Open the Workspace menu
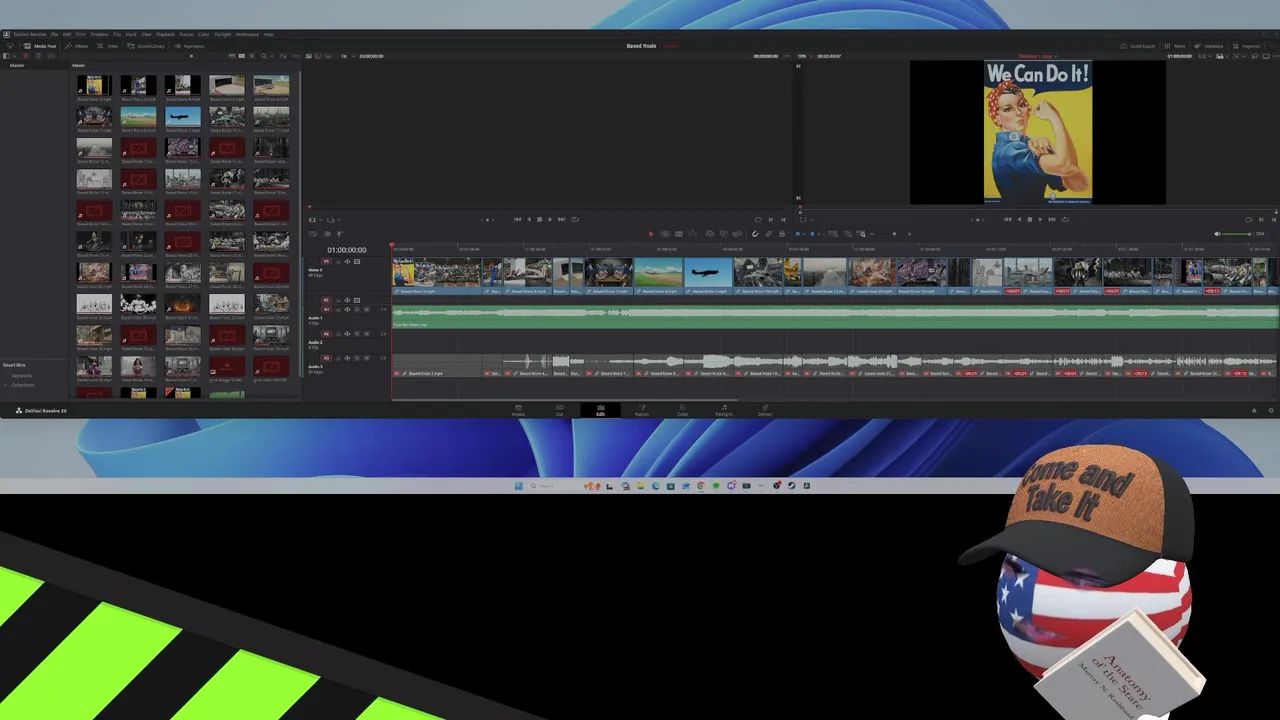 pyautogui.click(x=247, y=34)
